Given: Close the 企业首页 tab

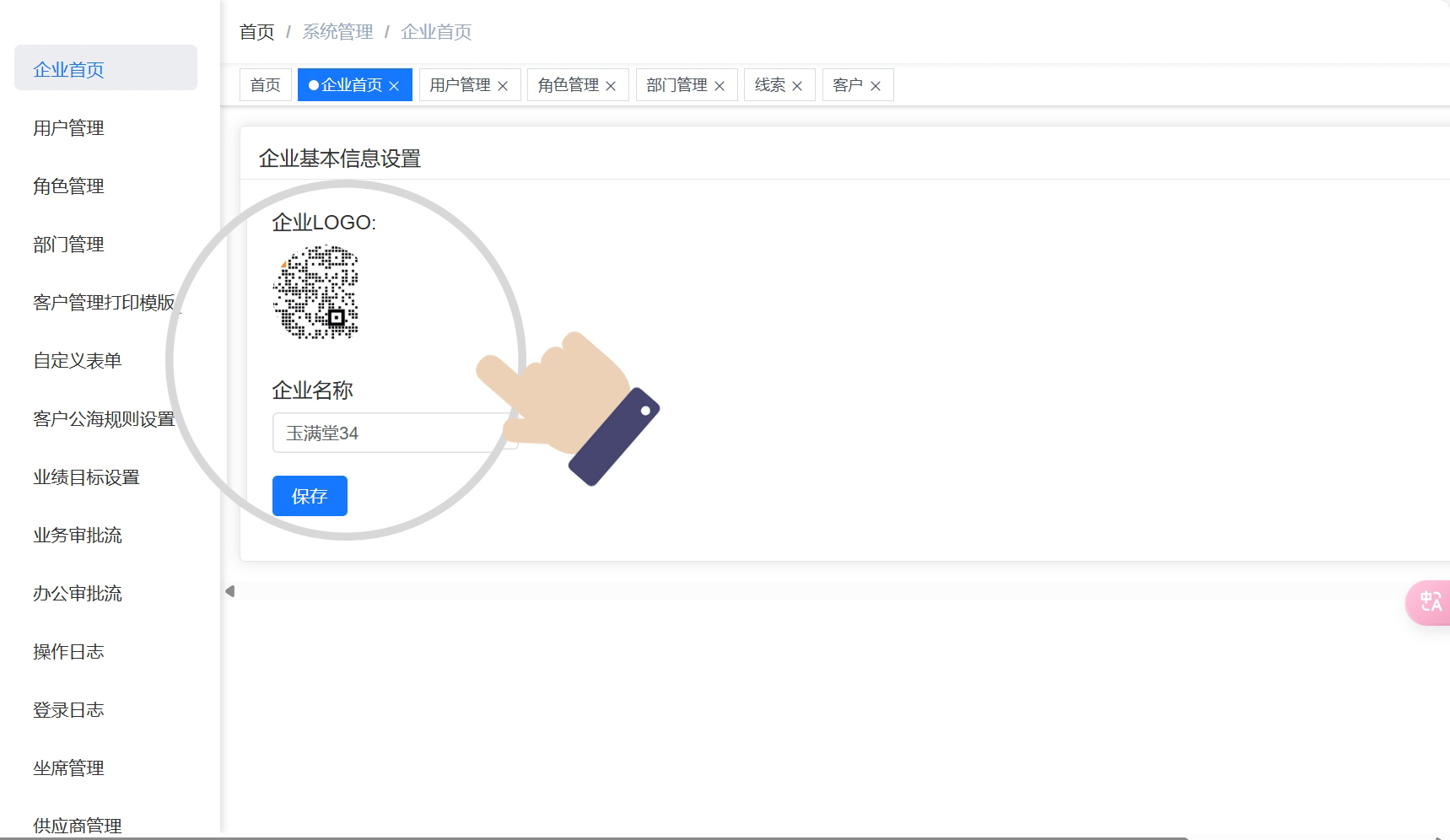Looking at the screenshot, I should pos(394,86).
